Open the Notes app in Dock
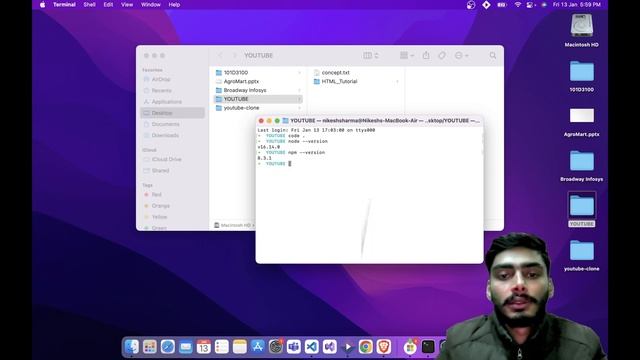 tap(240, 347)
